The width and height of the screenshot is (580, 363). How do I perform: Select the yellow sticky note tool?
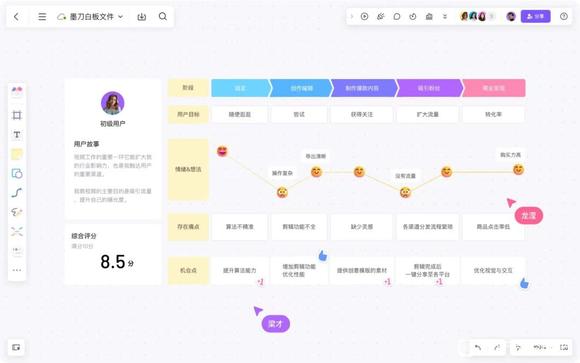tap(17, 154)
